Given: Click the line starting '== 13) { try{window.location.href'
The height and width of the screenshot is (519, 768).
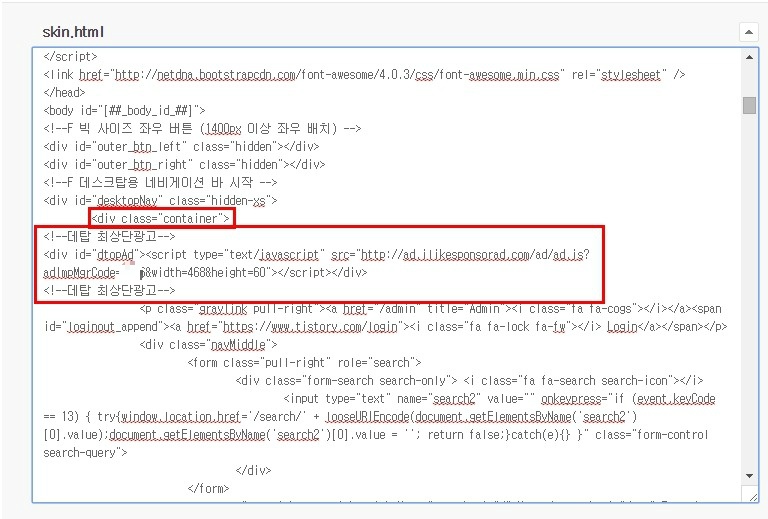Looking at the screenshot, I should [x=340, y=417].
